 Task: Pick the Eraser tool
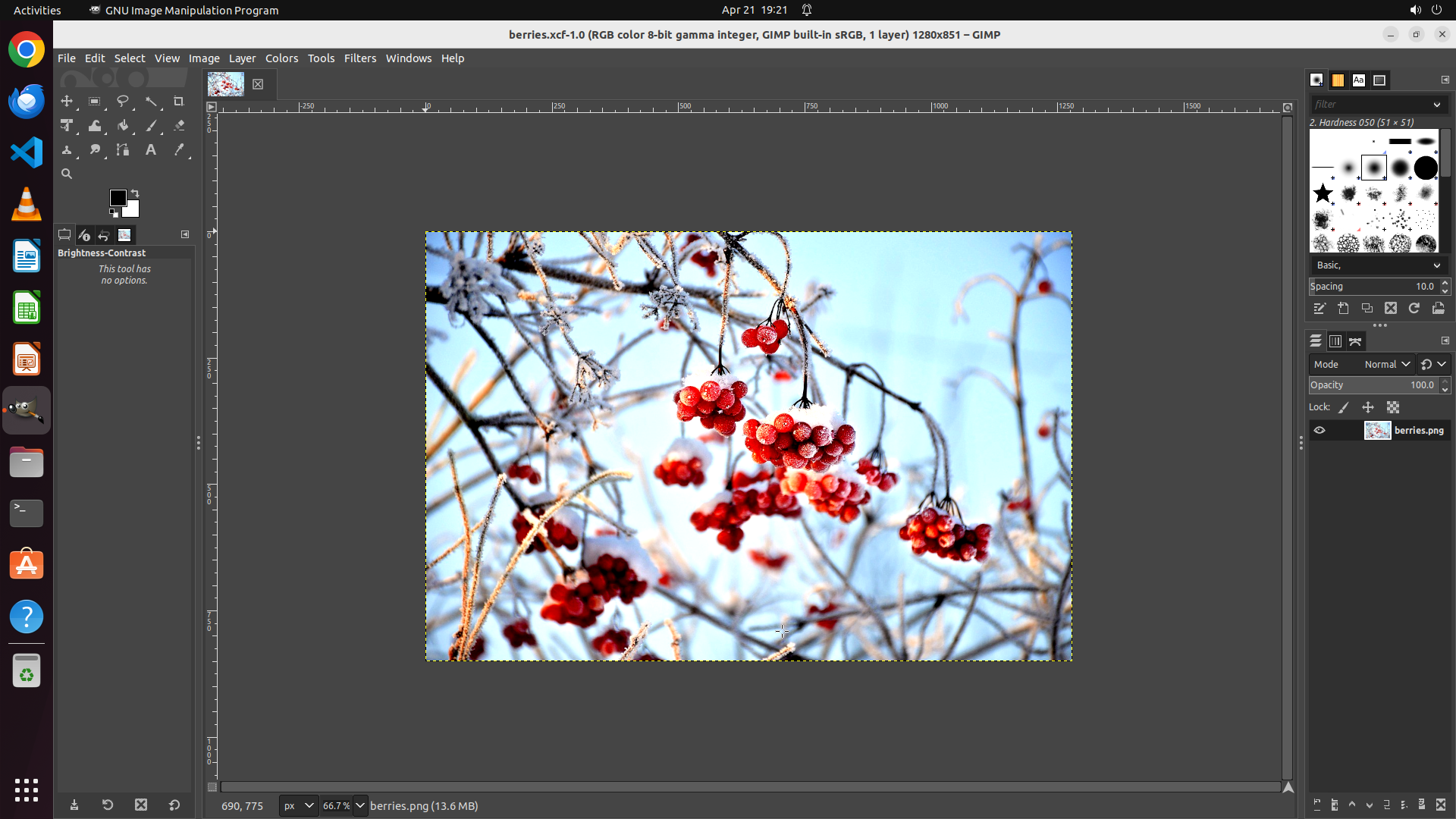179,126
